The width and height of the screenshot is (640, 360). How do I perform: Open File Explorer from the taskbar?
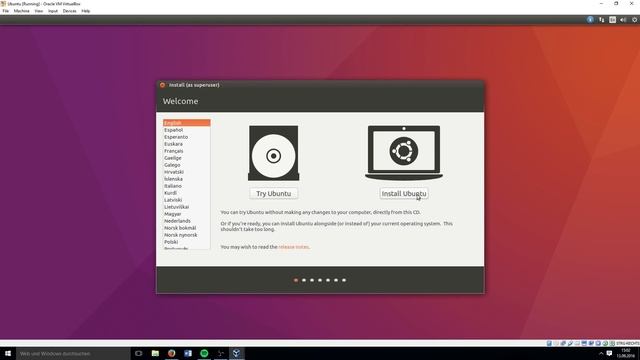[x=155, y=353]
